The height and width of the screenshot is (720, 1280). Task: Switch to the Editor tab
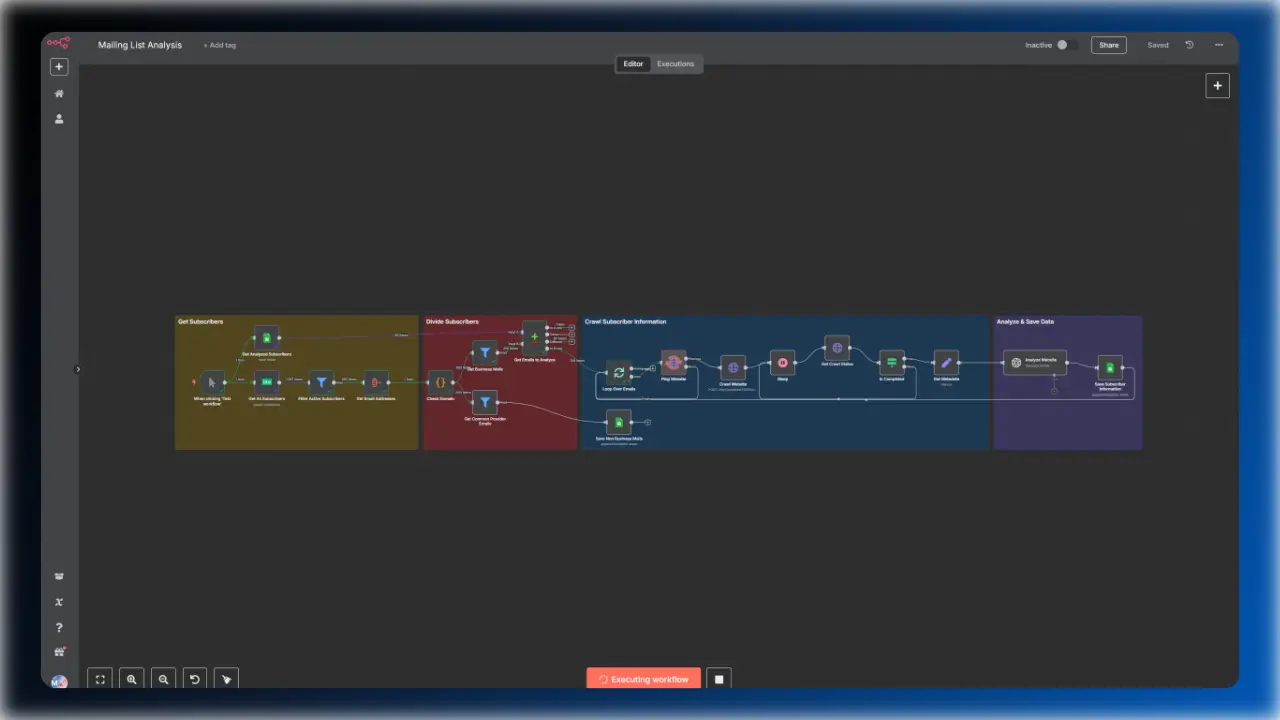(x=633, y=64)
